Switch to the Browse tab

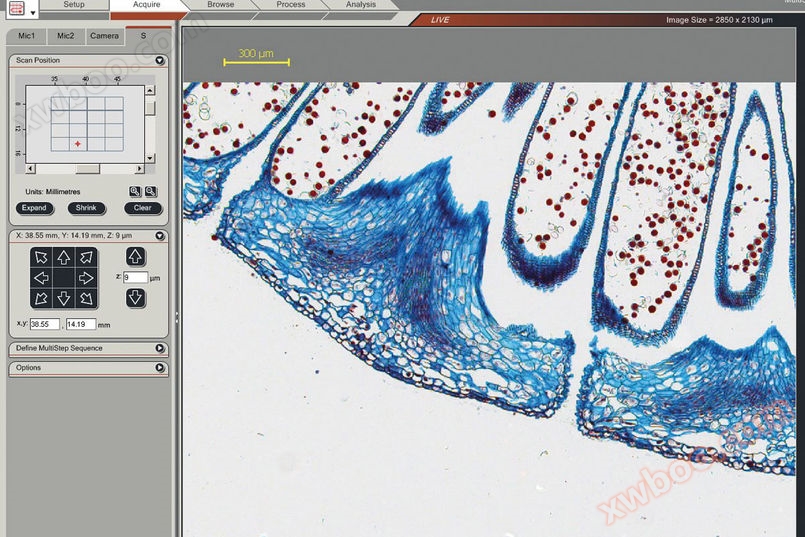(220, 5)
